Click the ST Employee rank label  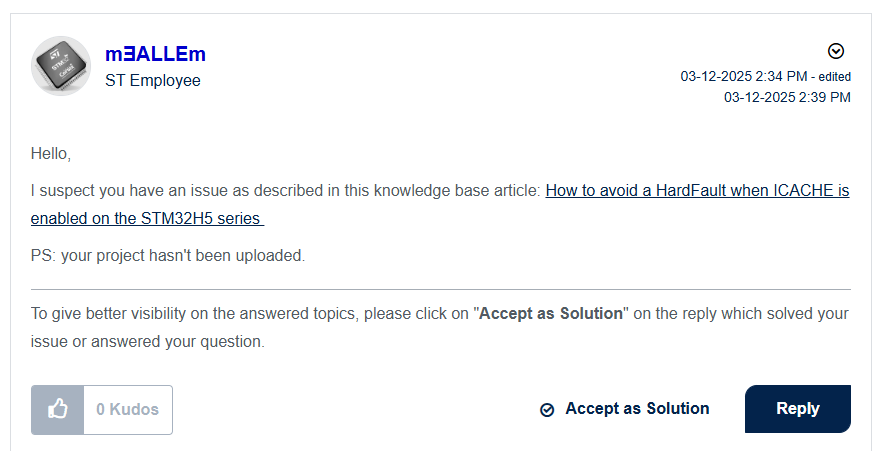point(152,81)
